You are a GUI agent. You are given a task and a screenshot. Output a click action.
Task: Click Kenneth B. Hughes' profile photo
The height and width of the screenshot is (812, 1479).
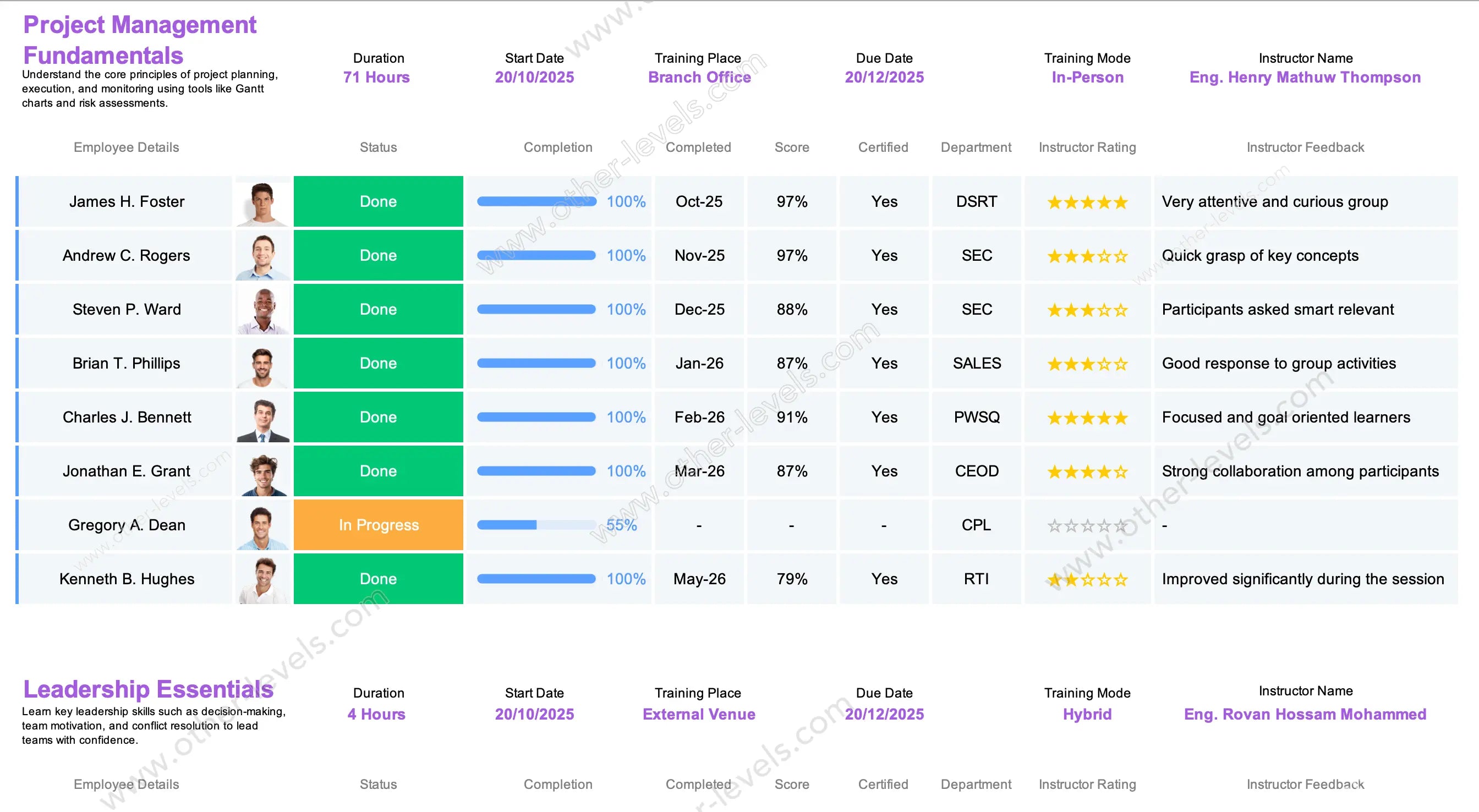[x=262, y=579]
